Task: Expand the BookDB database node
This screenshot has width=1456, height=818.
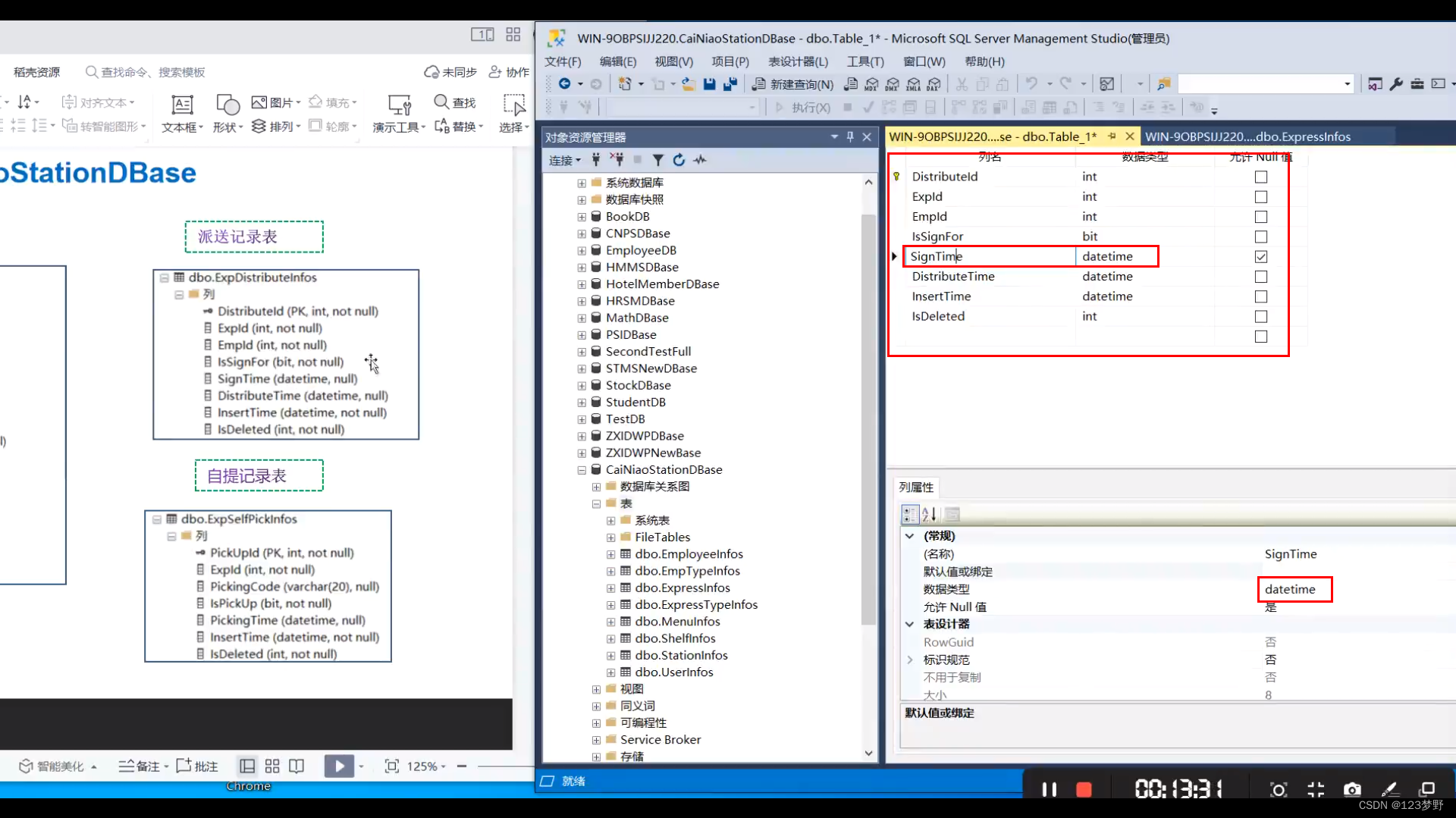Action: point(582,217)
